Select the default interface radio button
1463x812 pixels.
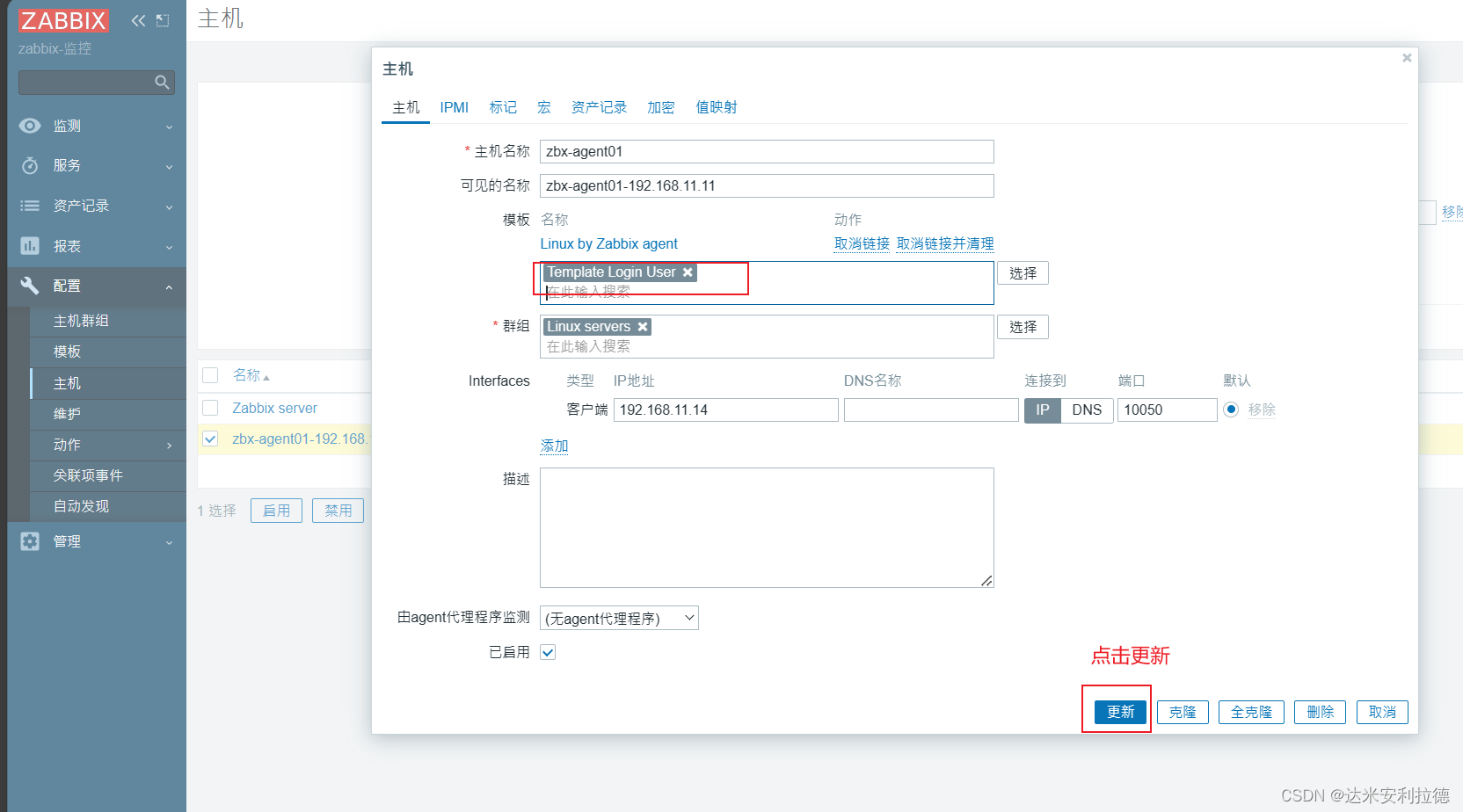[1231, 410]
